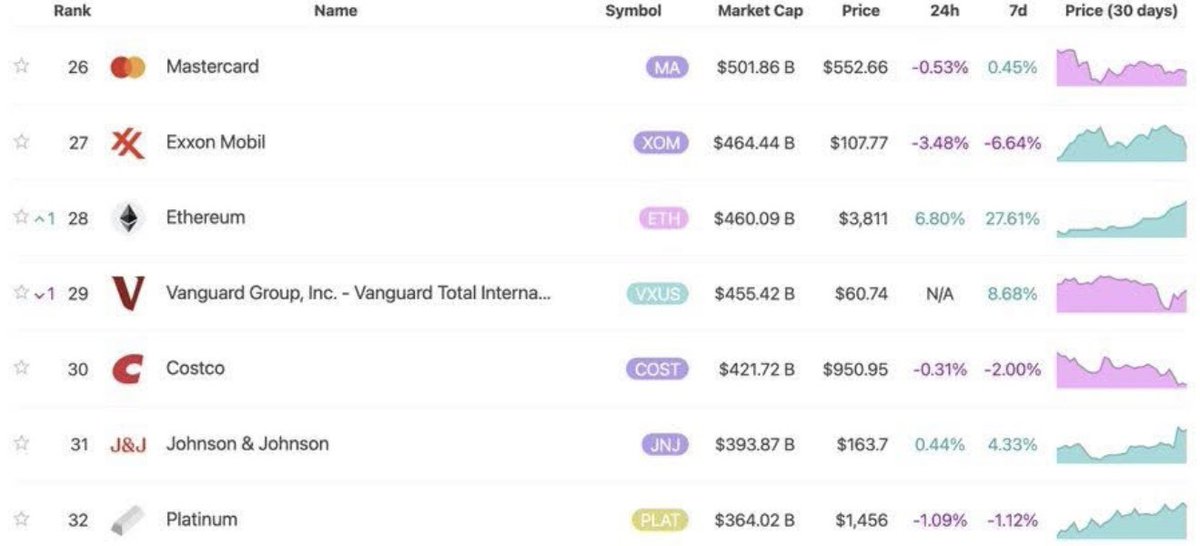Click the Mastercard logo icon
Viewport: 1200px width, 546px height.
click(128, 68)
